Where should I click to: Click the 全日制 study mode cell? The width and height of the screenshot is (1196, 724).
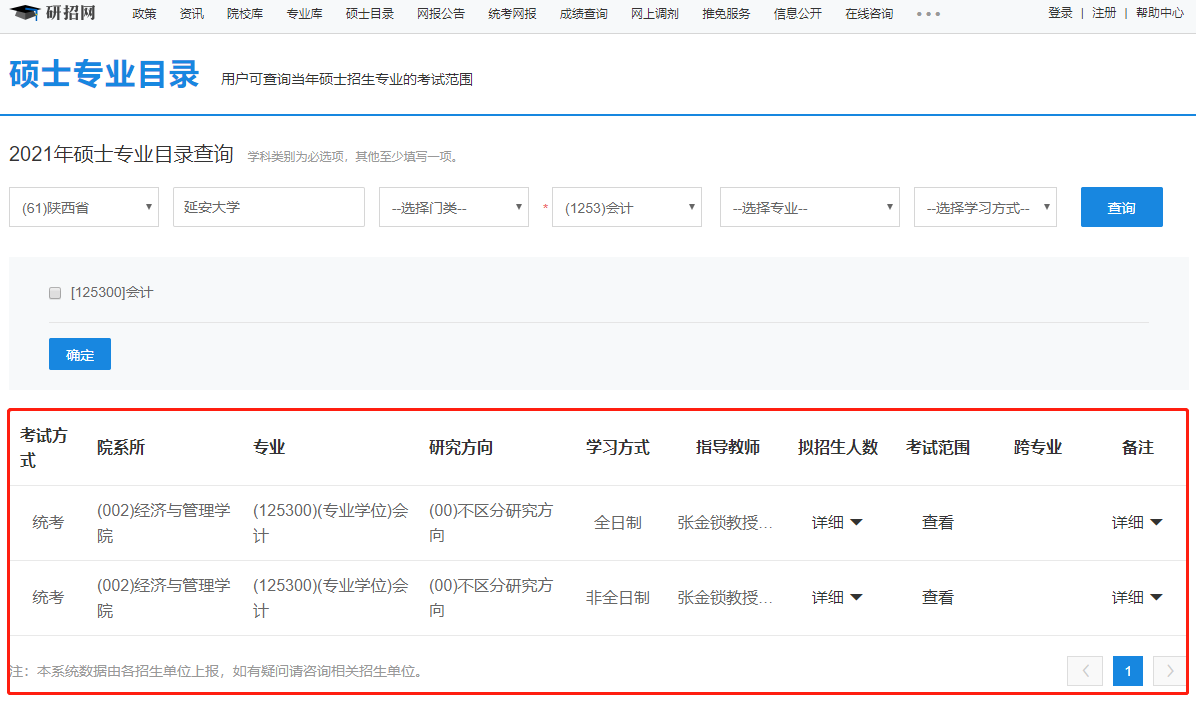pos(618,523)
